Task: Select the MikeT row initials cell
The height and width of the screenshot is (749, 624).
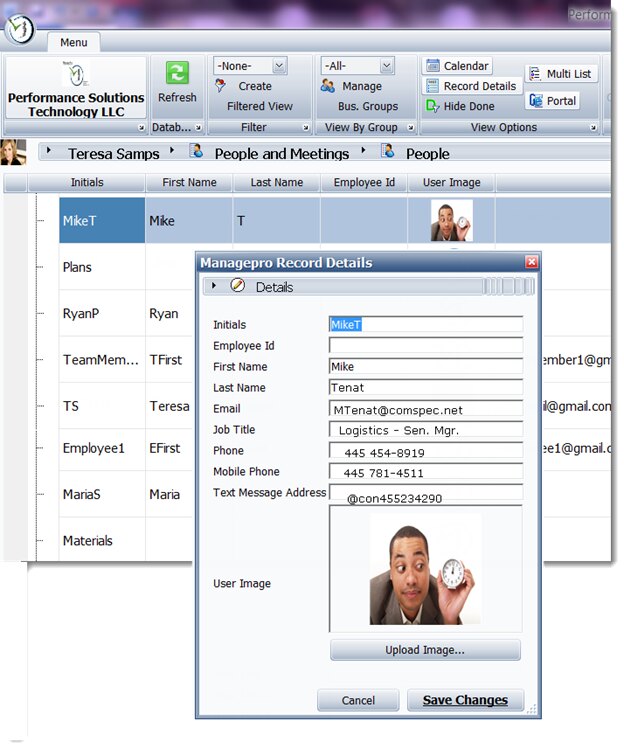Action: (x=102, y=221)
